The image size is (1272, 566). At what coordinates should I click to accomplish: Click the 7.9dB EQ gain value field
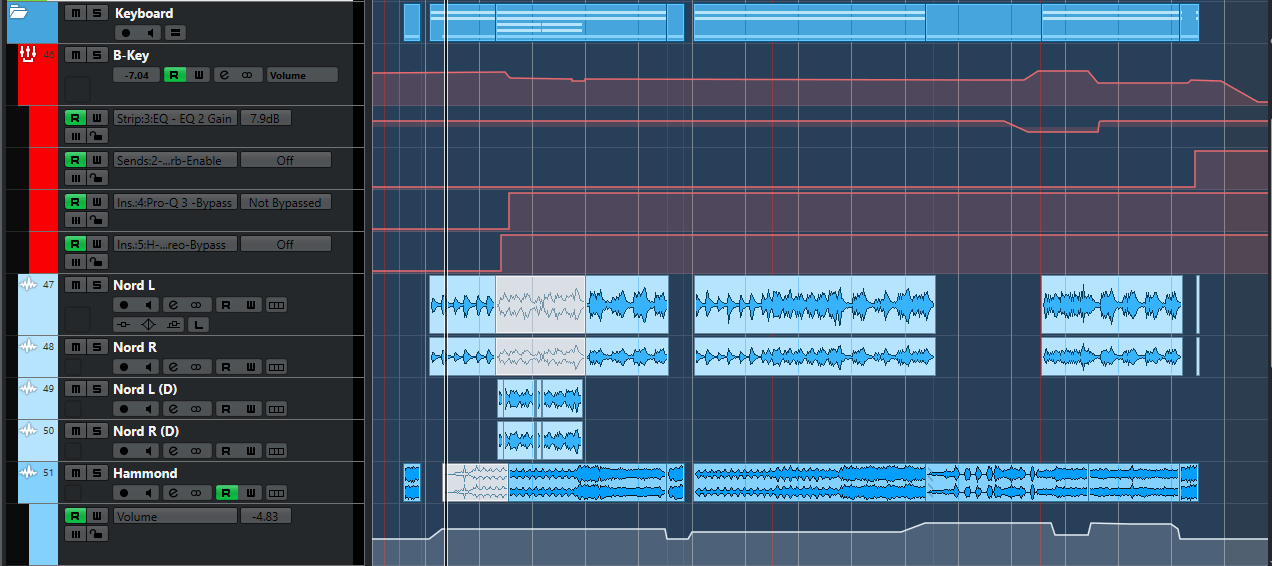265,118
